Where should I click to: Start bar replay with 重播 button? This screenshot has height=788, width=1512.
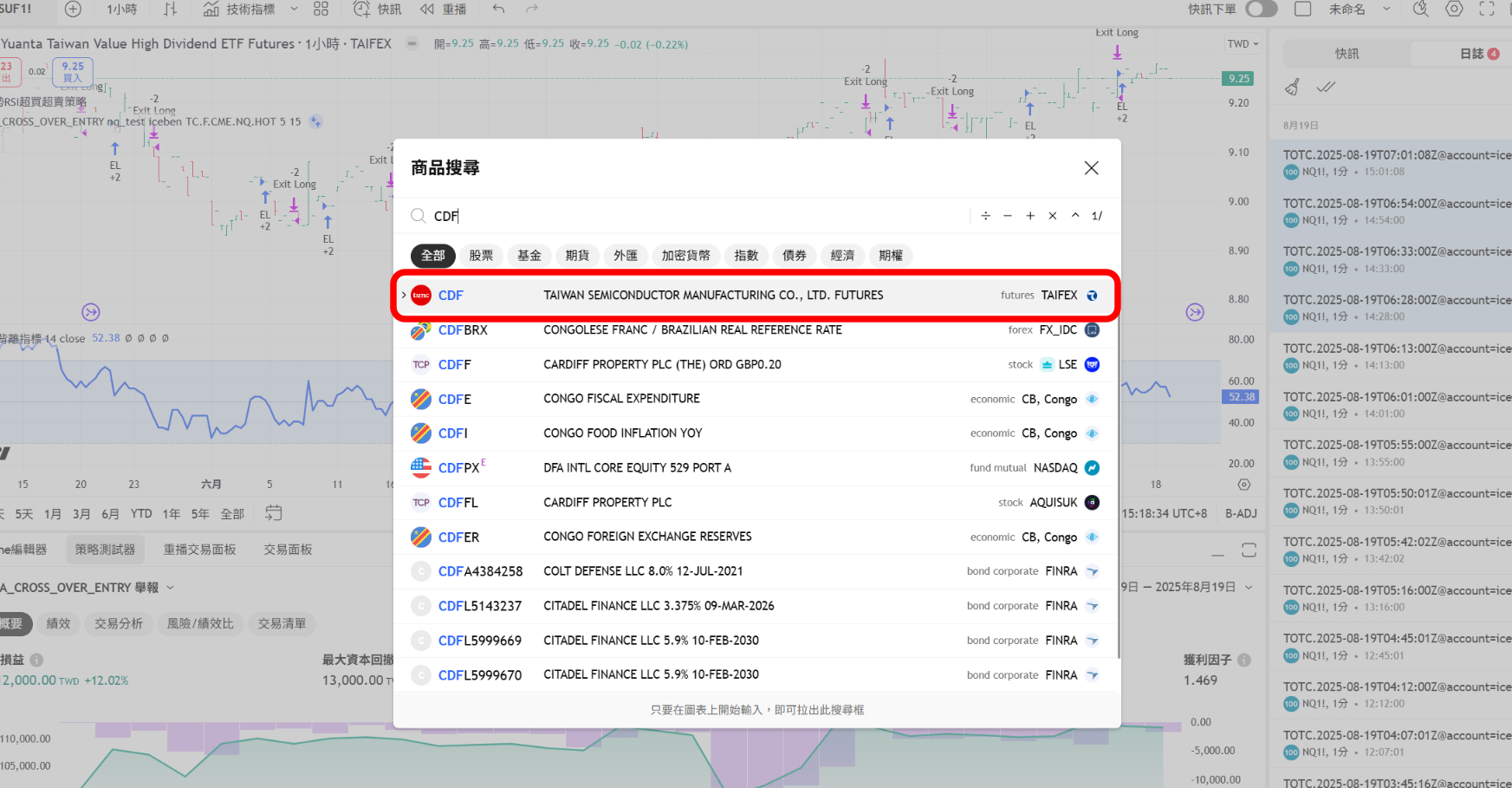point(444,9)
